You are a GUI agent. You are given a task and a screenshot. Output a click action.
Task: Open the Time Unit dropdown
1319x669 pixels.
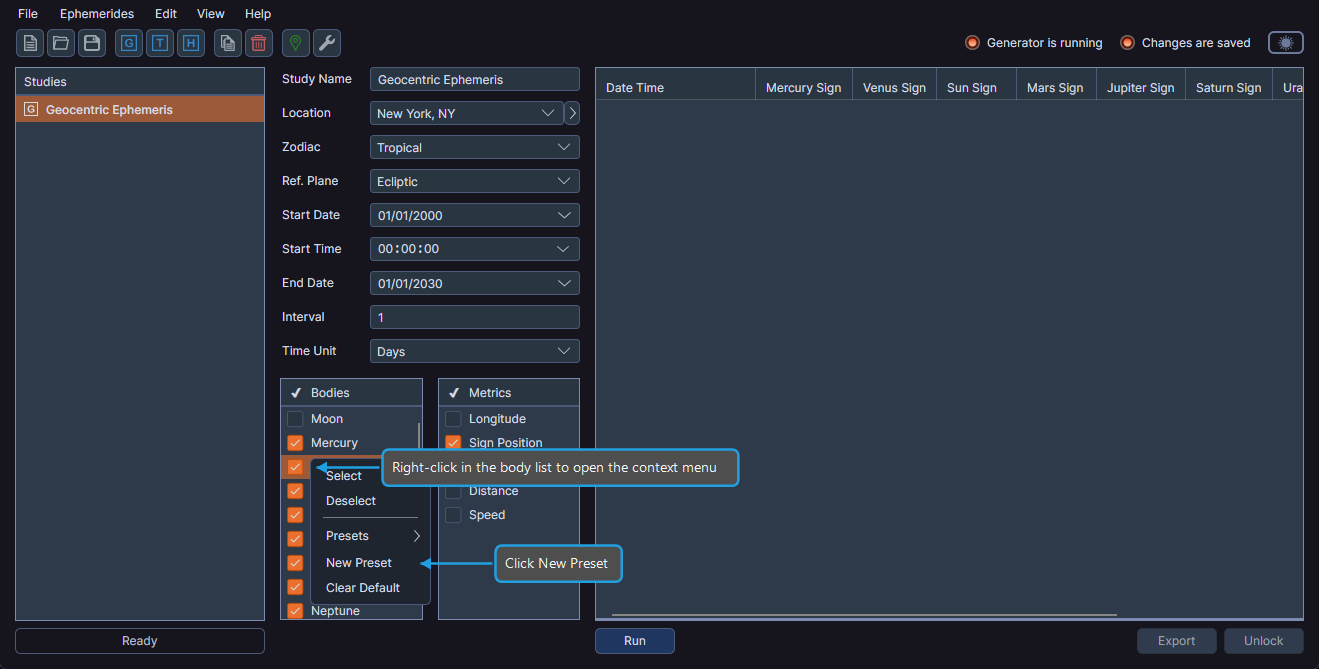coord(474,351)
